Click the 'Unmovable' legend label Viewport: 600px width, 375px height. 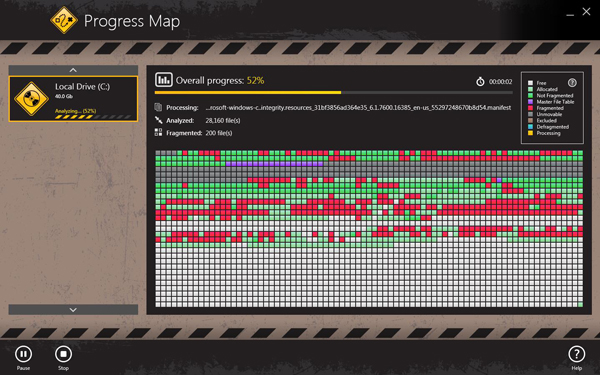pyautogui.click(x=549, y=114)
